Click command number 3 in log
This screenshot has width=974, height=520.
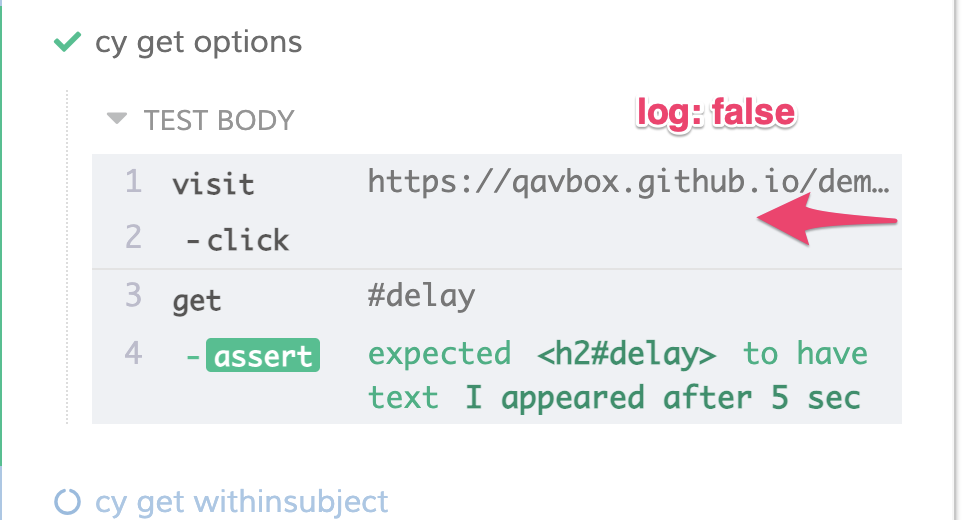click(133, 297)
